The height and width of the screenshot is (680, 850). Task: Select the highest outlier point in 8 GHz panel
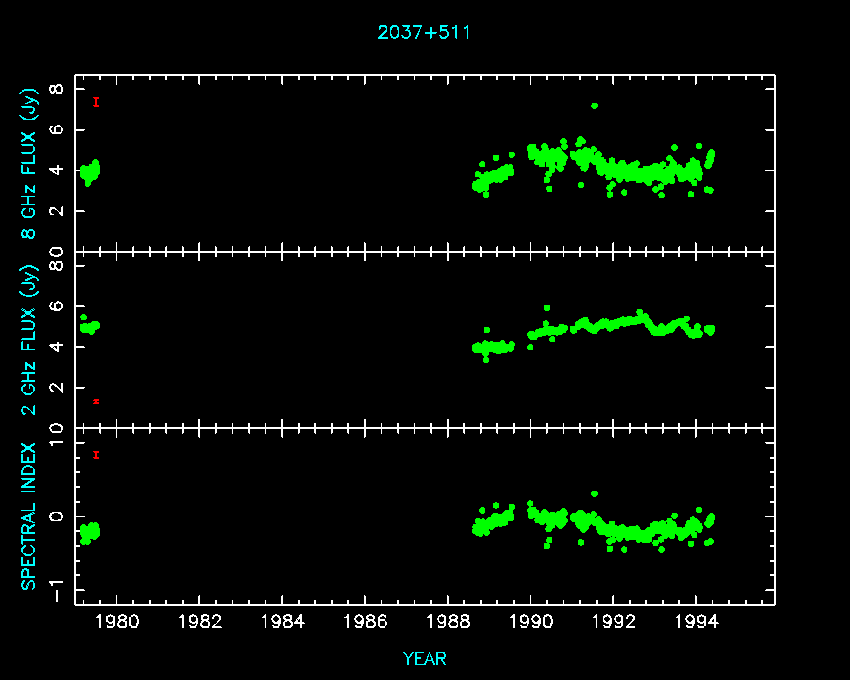pyautogui.click(x=594, y=106)
